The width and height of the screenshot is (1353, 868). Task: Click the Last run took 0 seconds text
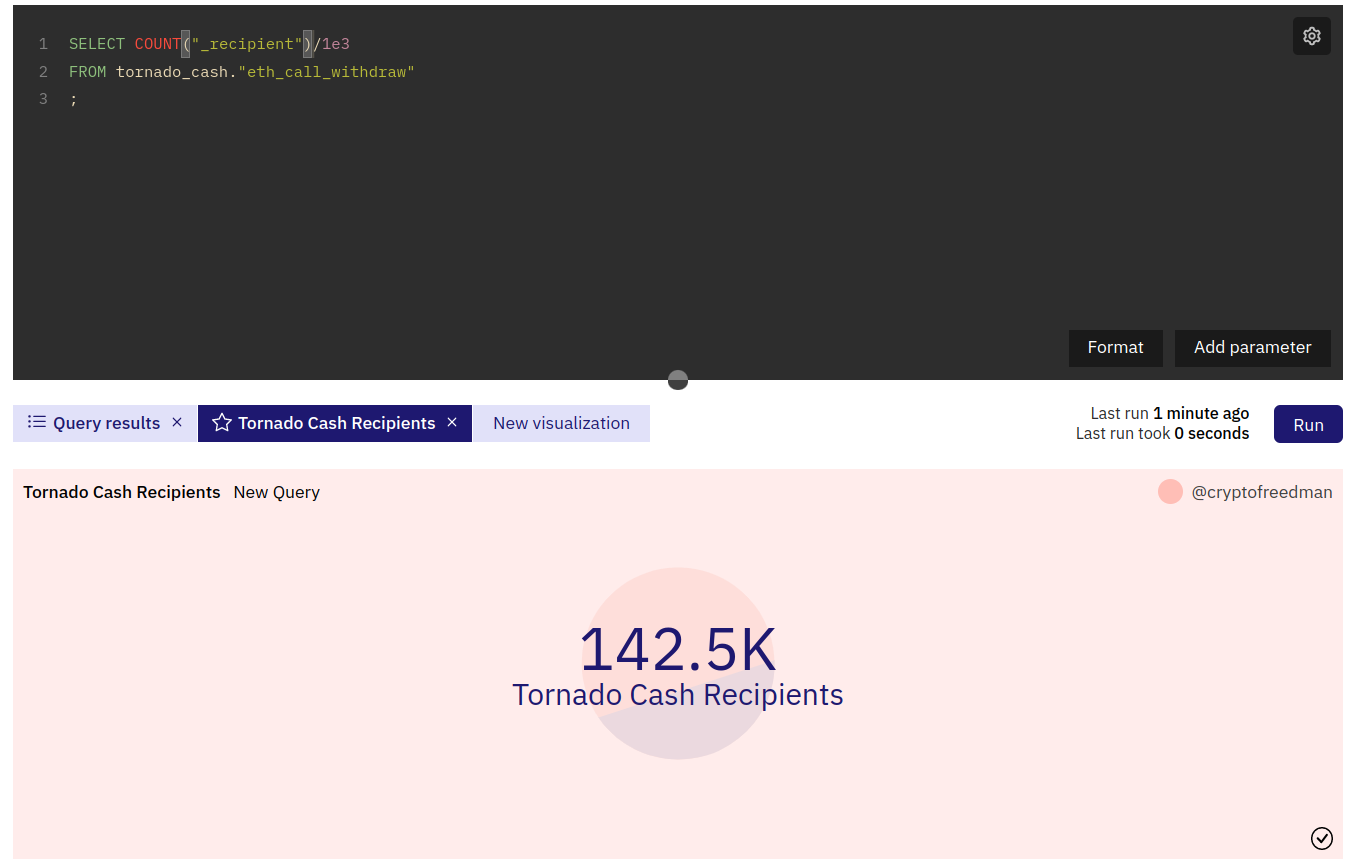coord(1162,433)
